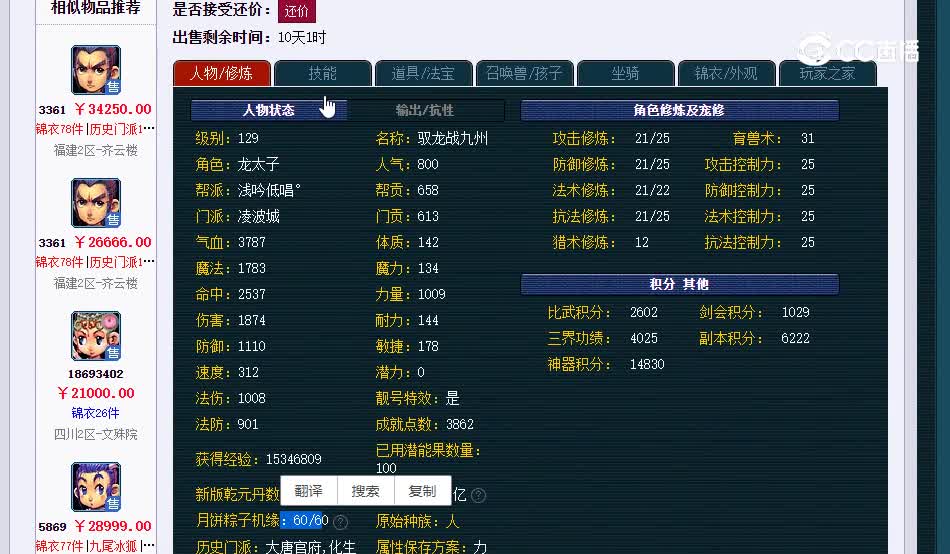Click the 还价 bargain button
Screen dimensions: 950x554
click(x=296, y=11)
